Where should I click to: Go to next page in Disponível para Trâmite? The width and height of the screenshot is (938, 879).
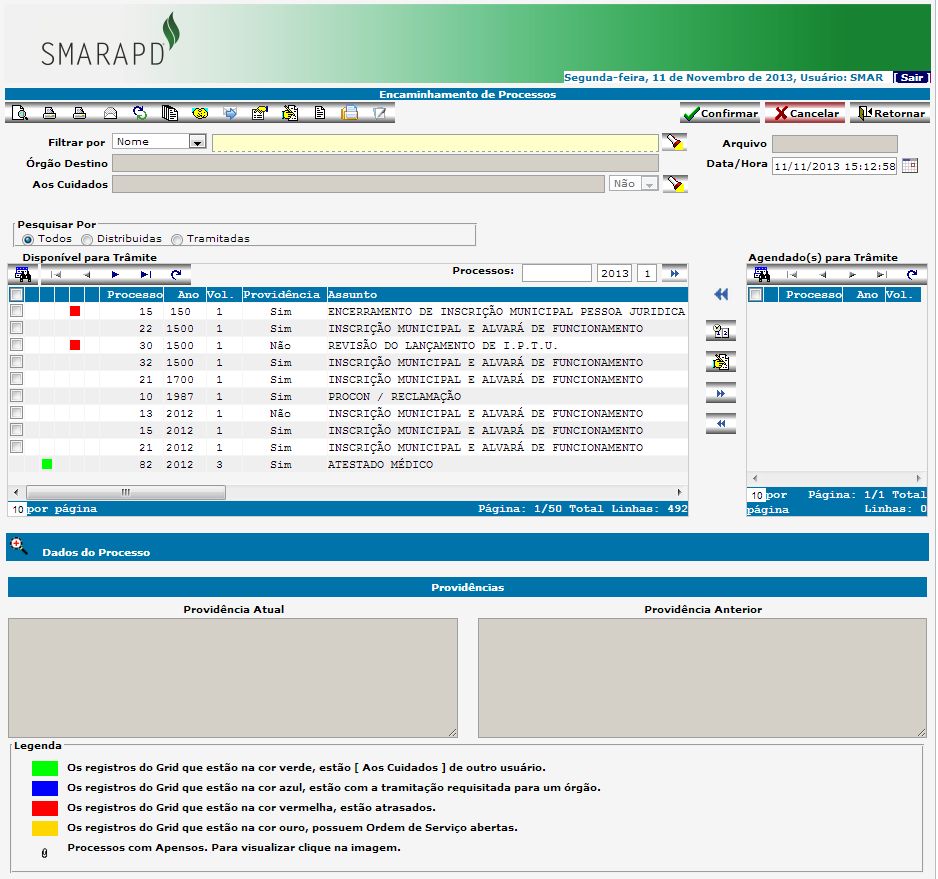click(115, 275)
